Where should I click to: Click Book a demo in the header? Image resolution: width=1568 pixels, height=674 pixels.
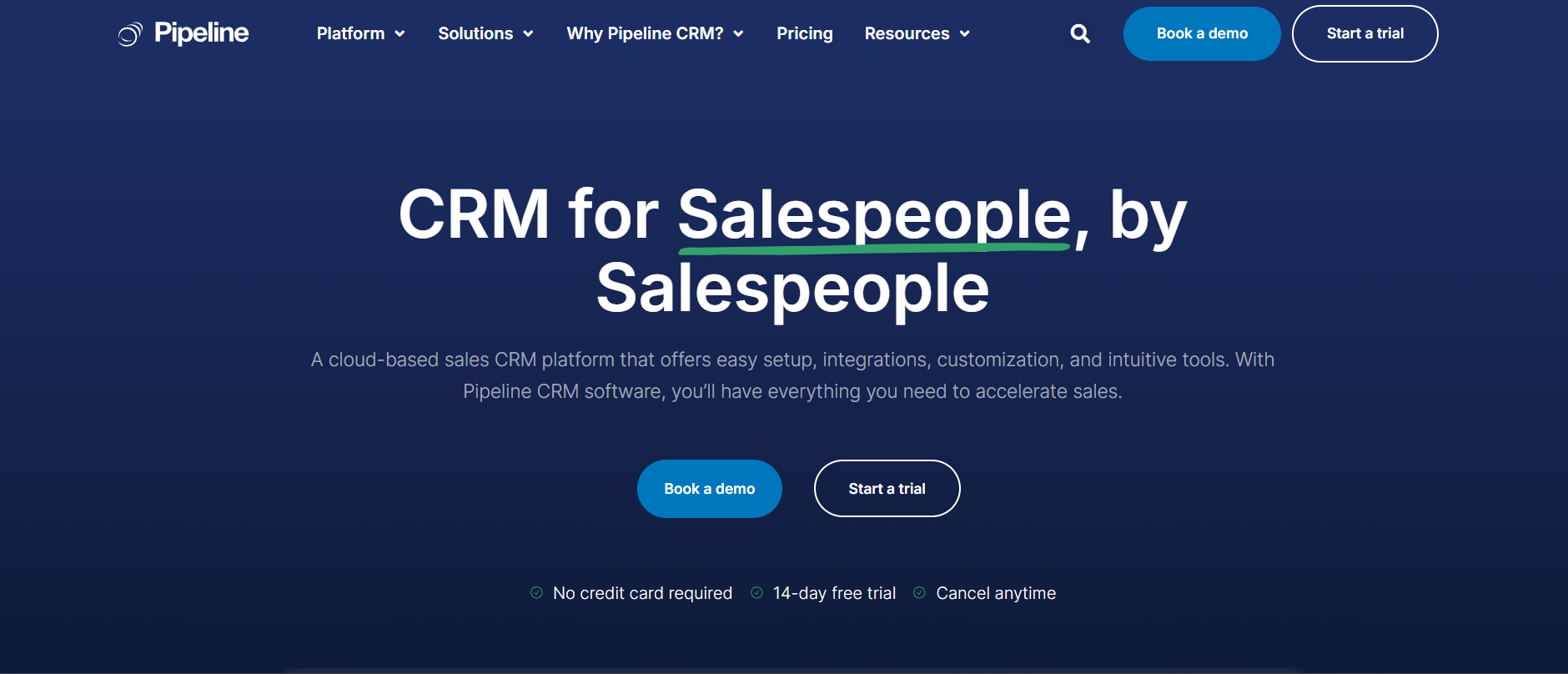pyautogui.click(x=1202, y=33)
